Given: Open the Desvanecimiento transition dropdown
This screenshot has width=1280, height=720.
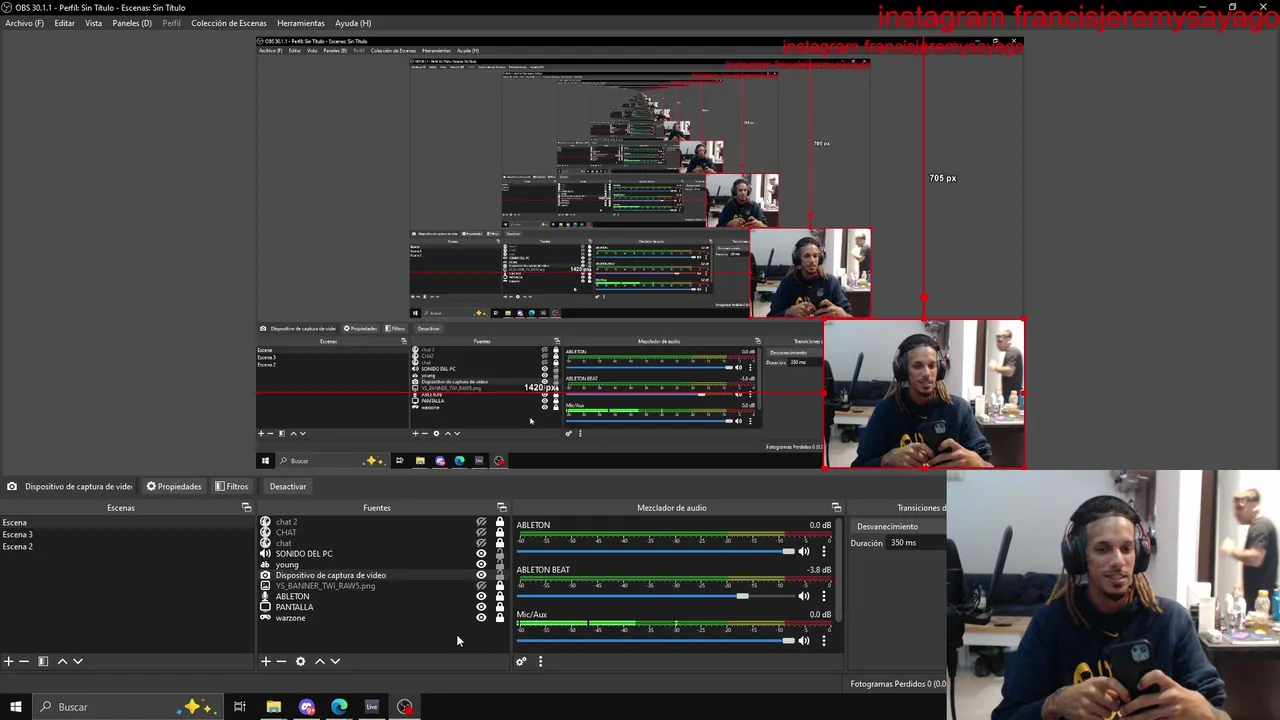Looking at the screenshot, I should coord(898,526).
